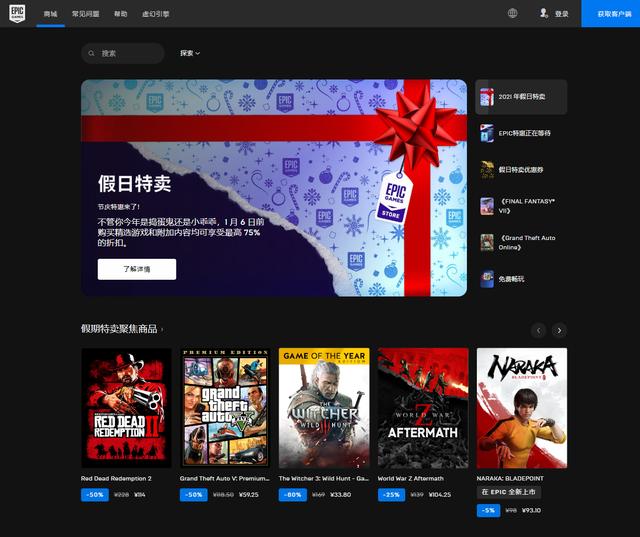Select the FINAL FANTASY VII sidebar thumbnail
The height and width of the screenshot is (537, 640).
(x=487, y=206)
